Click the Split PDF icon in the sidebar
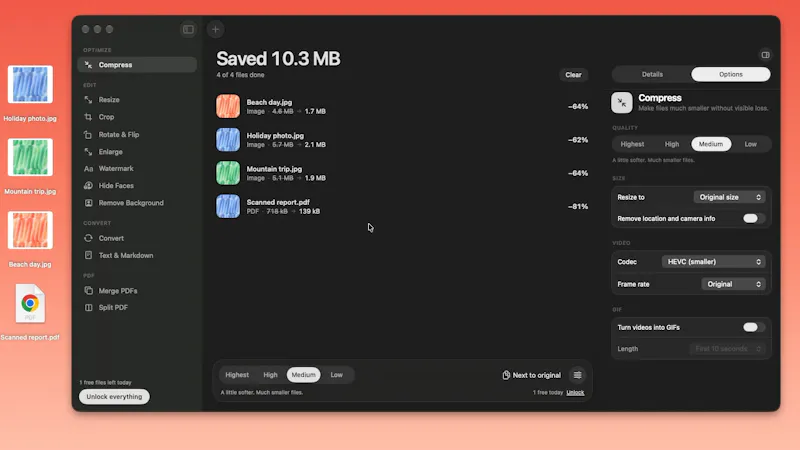 pyautogui.click(x=88, y=308)
